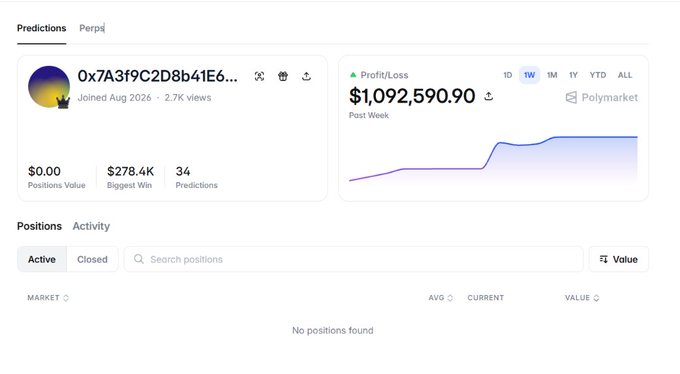Click the scan/QR icon beside wallet address
The width and height of the screenshot is (680, 374).
point(259,76)
